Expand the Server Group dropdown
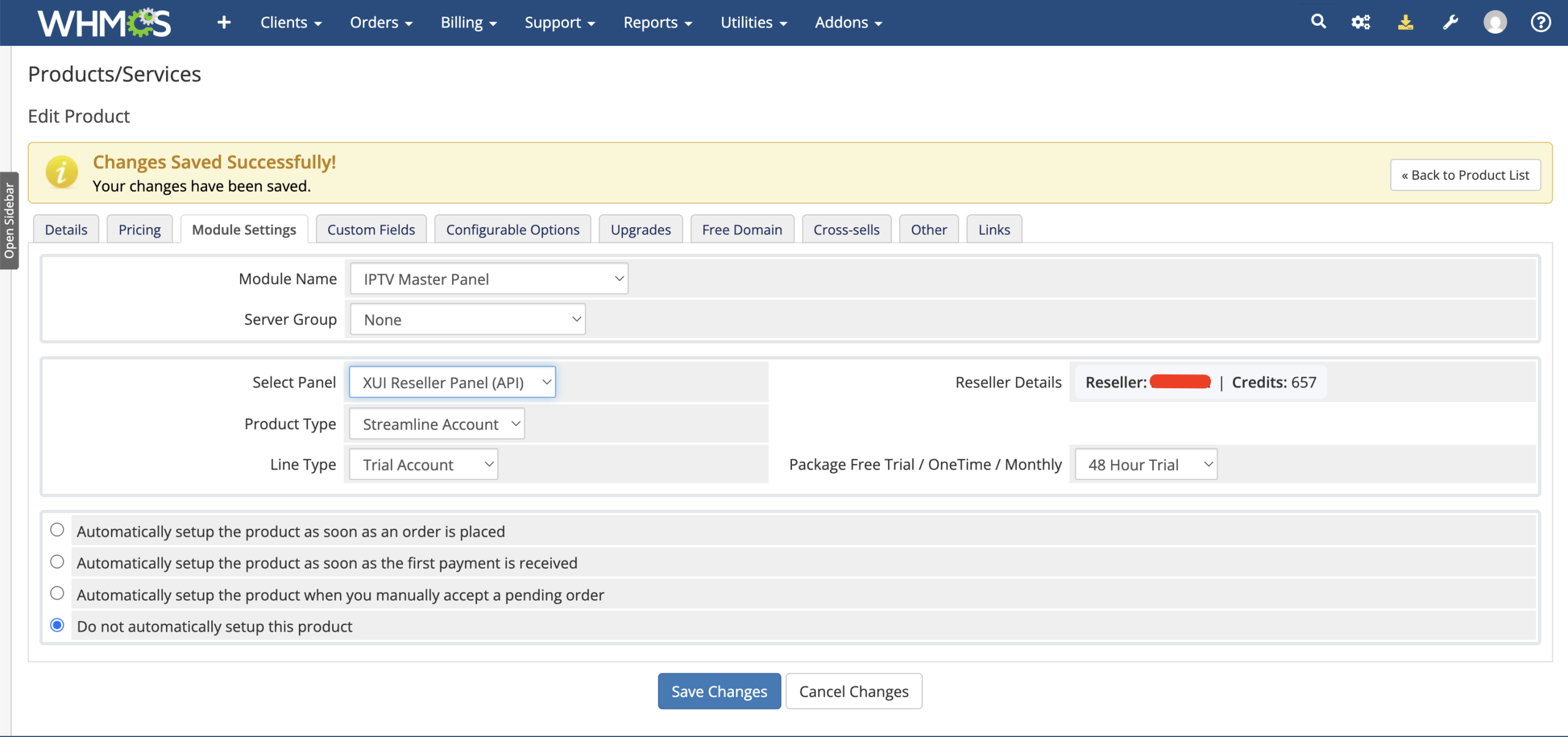The width and height of the screenshot is (1568, 737). coord(468,320)
